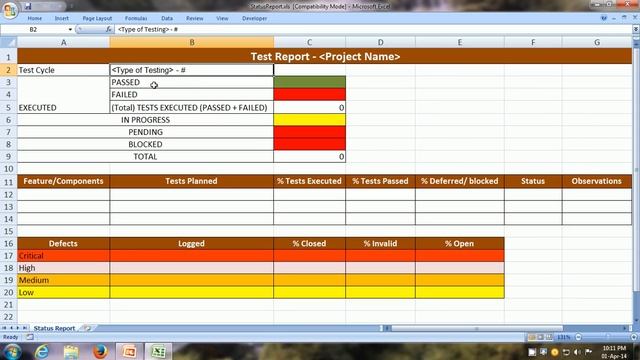Viewport: 640px width, 360px height.
Task: Open Firefox from taskbar
Action: pyautogui.click(x=100, y=351)
